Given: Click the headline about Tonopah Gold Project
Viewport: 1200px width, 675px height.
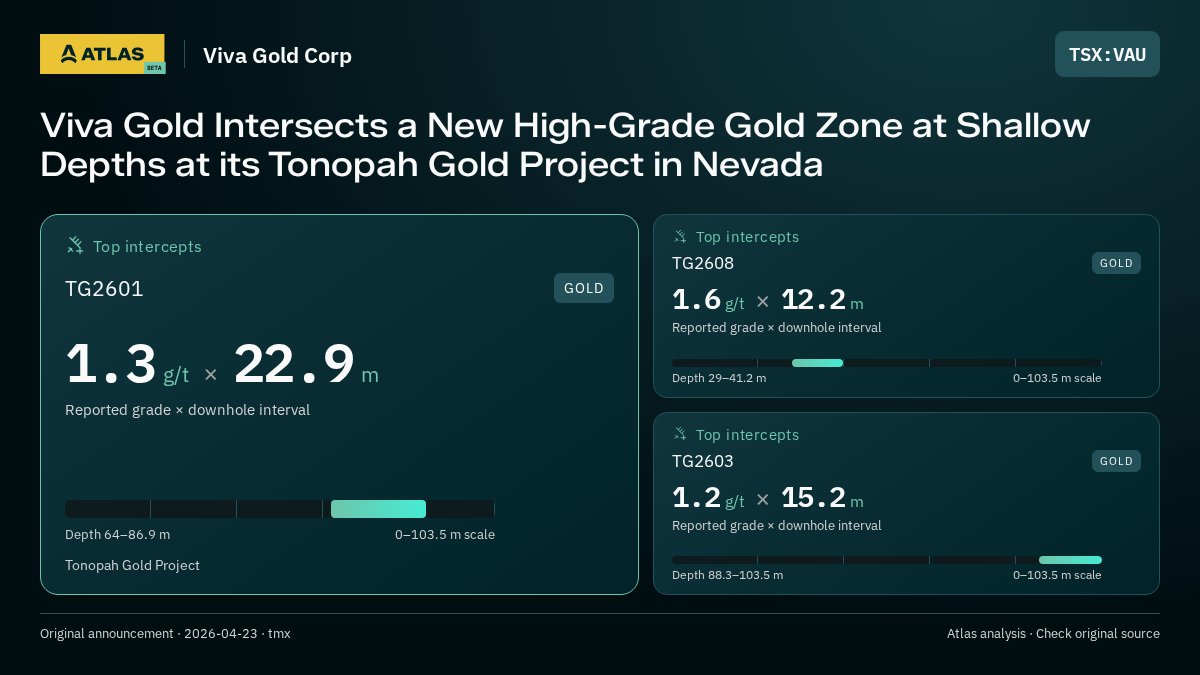Looking at the screenshot, I should coord(565,145).
